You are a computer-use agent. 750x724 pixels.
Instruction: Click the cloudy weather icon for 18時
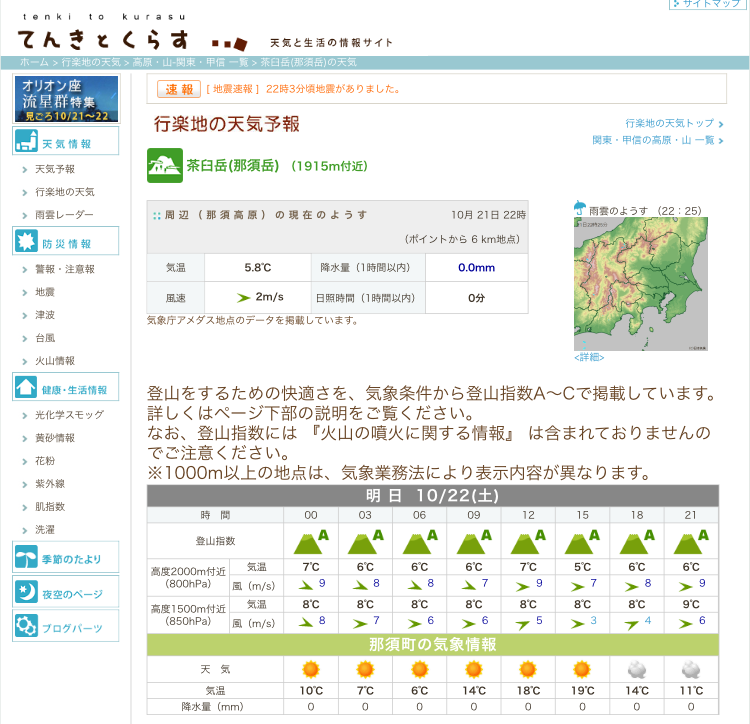[x=637, y=669]
